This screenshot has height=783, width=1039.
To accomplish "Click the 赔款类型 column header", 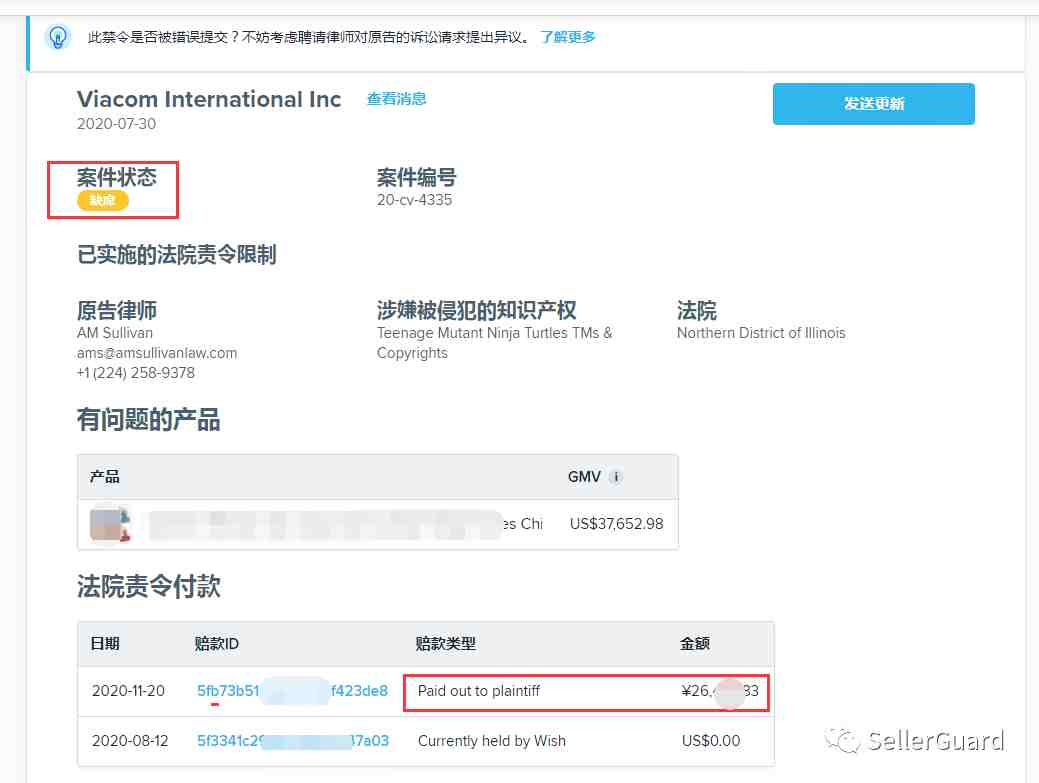I will click(445, 644).
